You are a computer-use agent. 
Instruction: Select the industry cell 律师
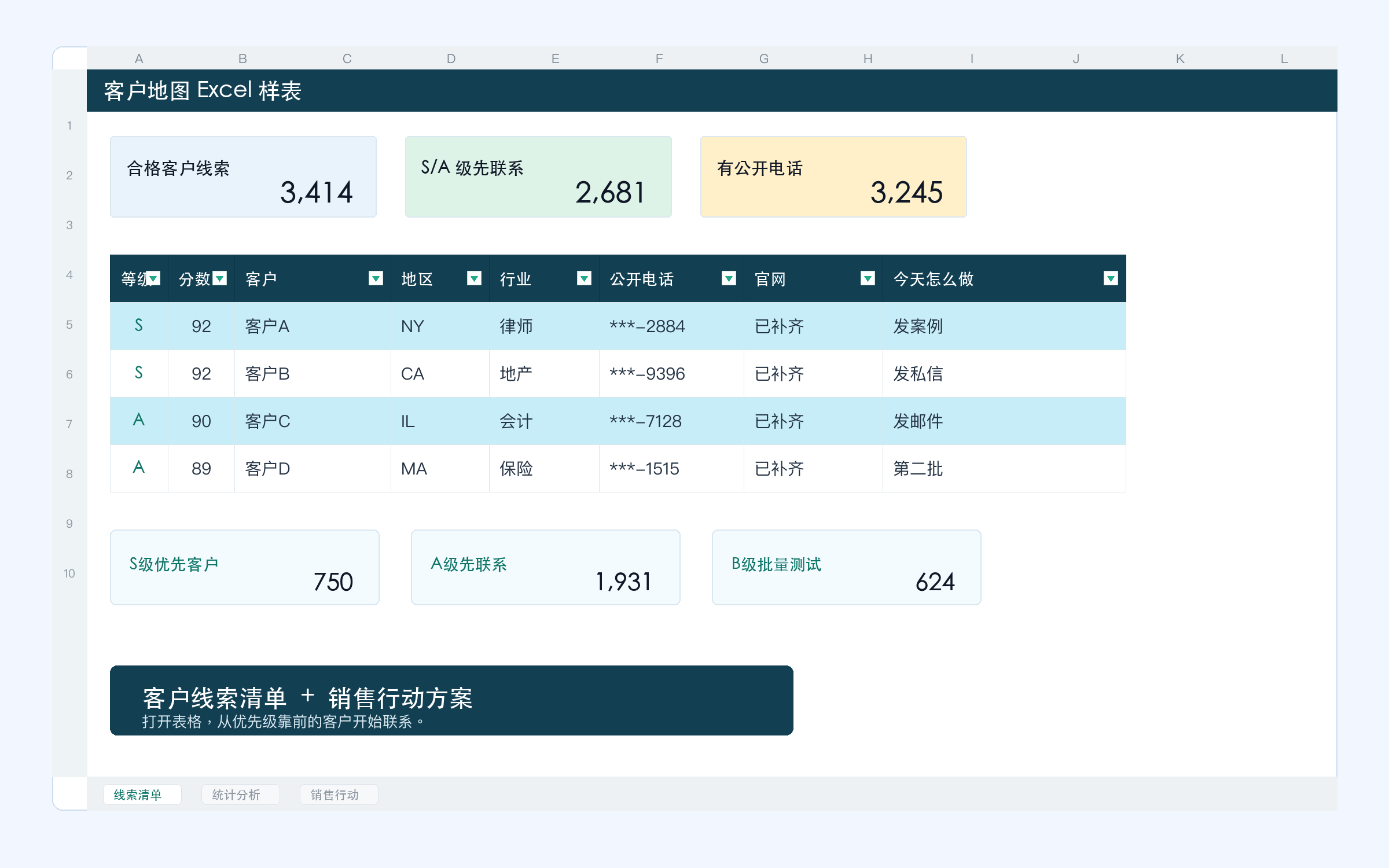click(x=544, y=326)
